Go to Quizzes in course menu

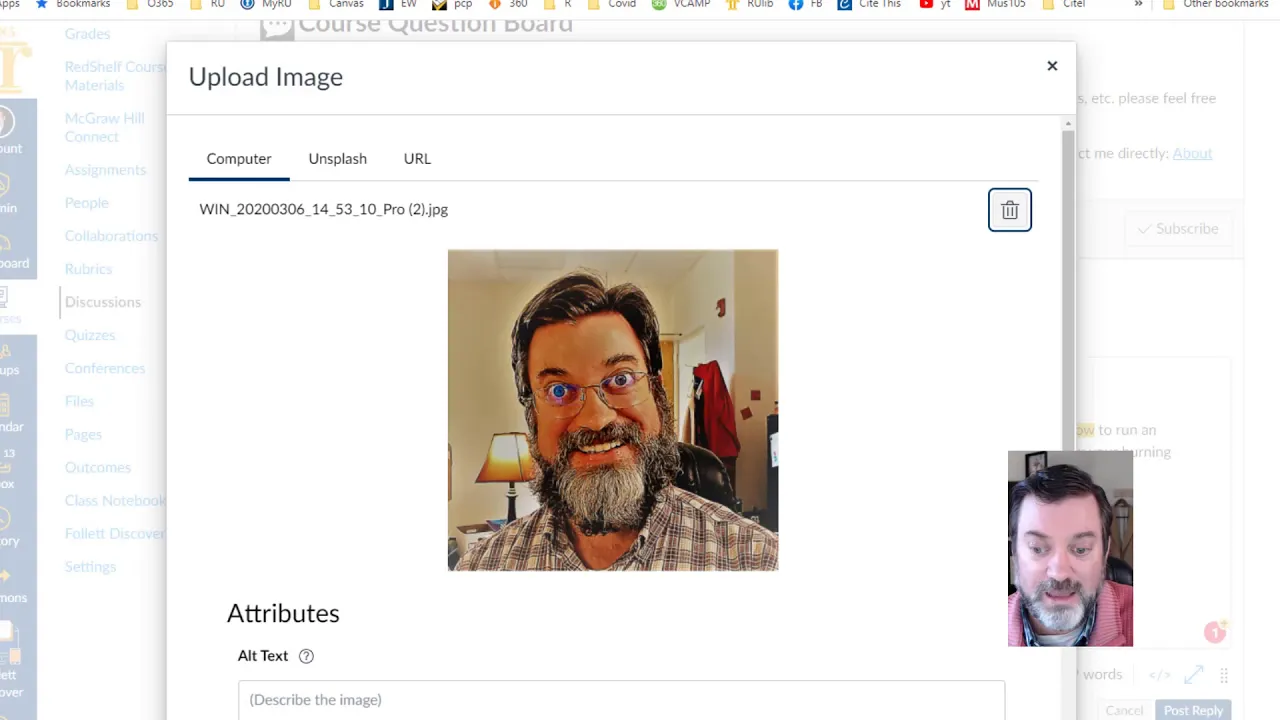[x=90, y=335]
